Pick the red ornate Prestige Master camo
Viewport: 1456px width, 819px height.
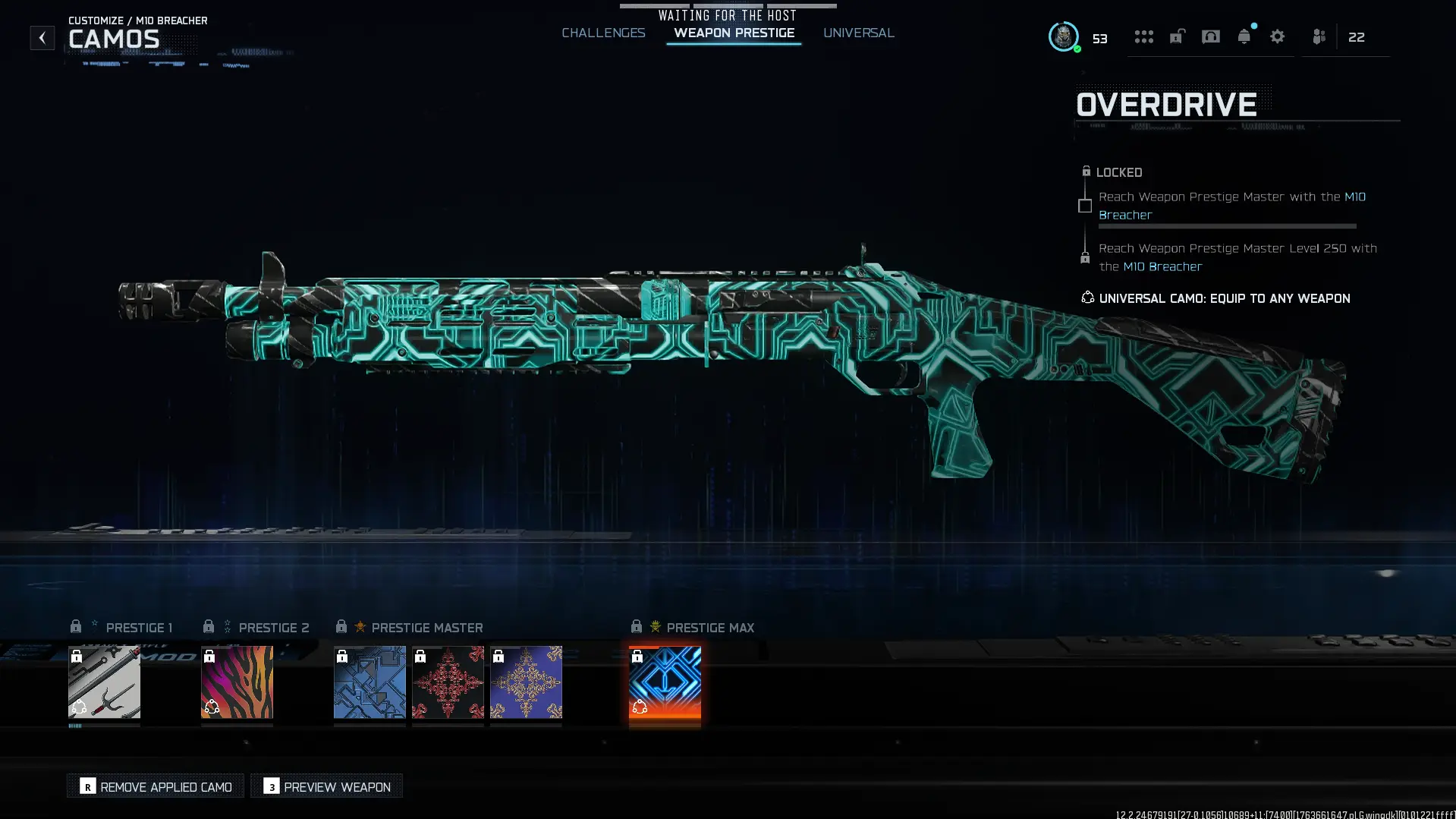tap(448, 682)
